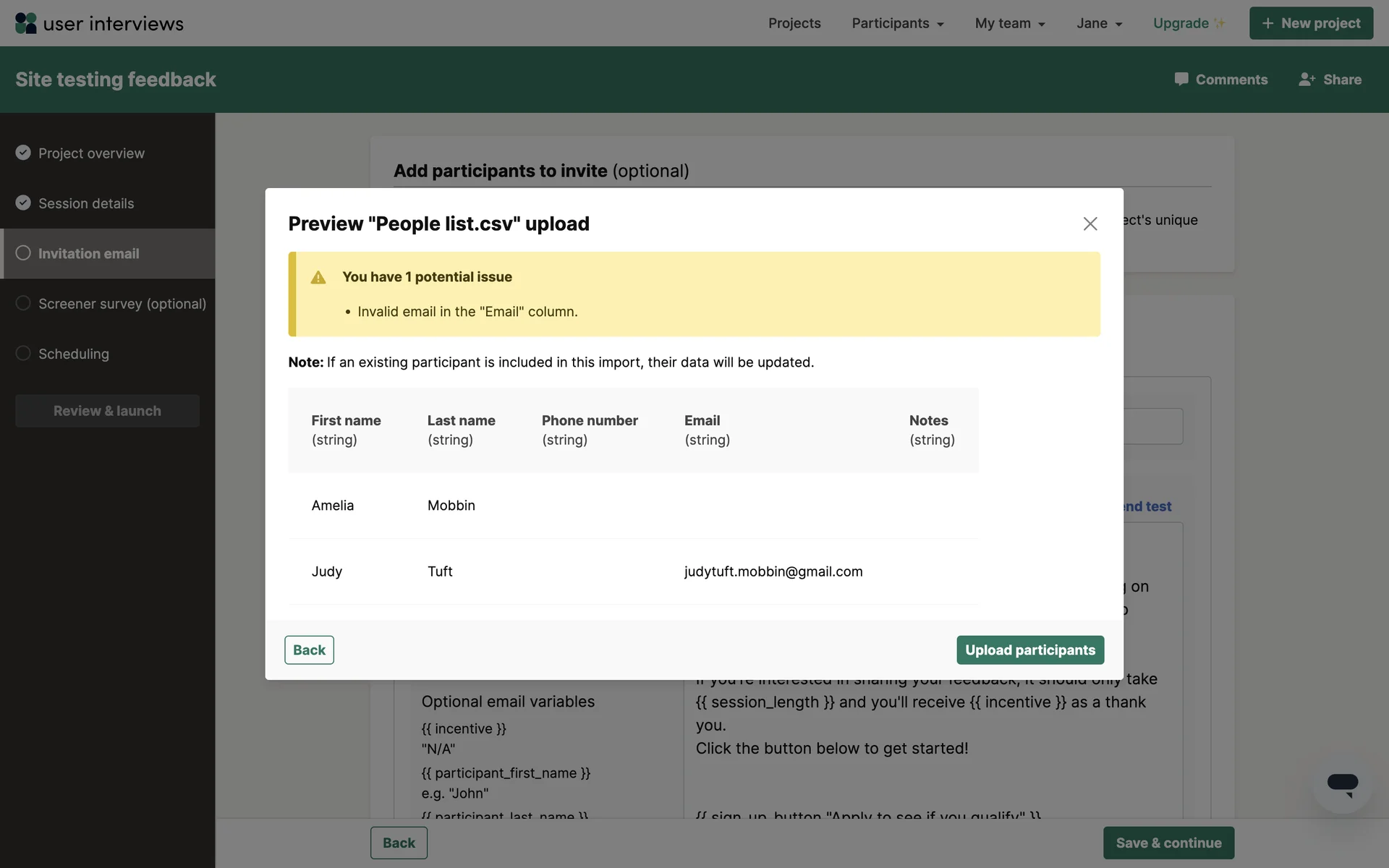Viewport: 1389px width, 868px height.
Task: Click the Session details checkmark icon
Action: (x=23, y=203)
